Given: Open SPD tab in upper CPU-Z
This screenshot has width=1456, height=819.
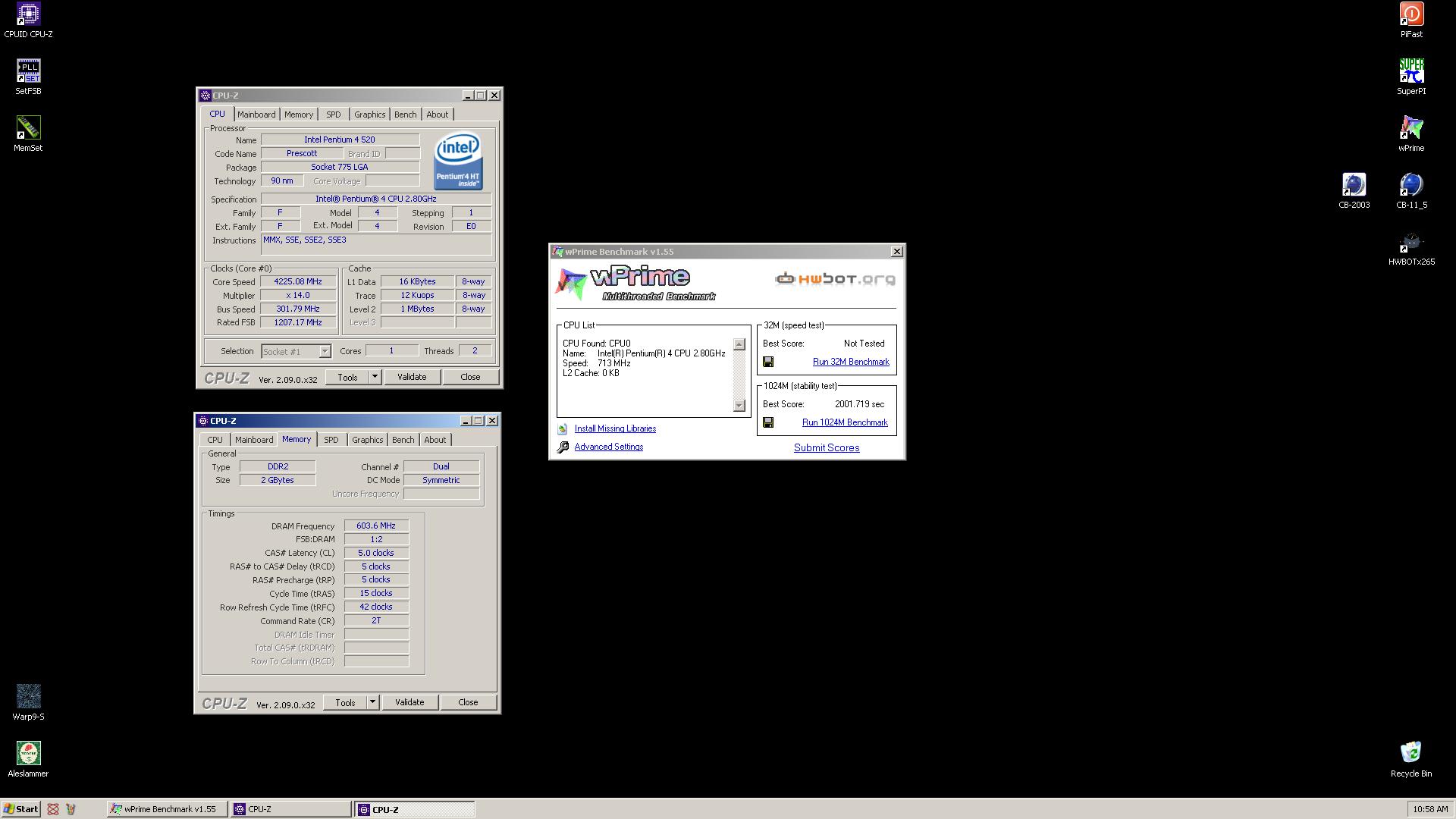Looking at the screenshot, I should pos(333,115).
